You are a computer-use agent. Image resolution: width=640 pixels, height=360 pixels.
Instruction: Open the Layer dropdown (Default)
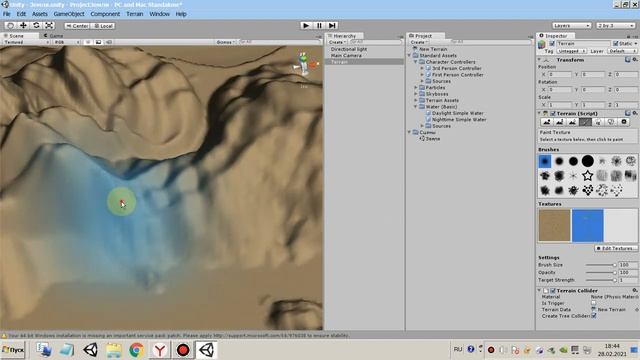[x=622, y=51]
